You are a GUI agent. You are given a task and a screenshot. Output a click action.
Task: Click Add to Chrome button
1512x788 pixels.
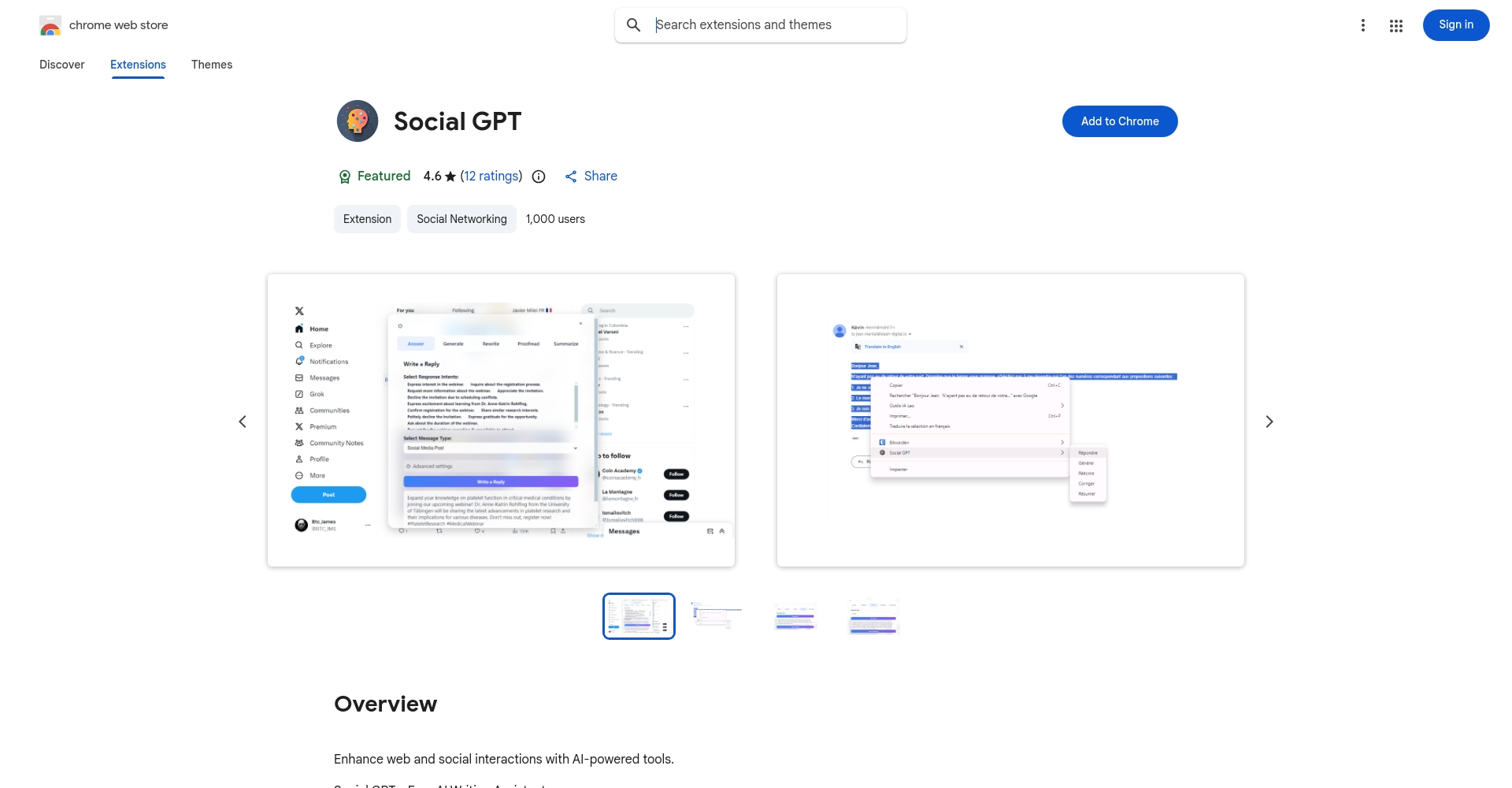(x=1119, y=121)
